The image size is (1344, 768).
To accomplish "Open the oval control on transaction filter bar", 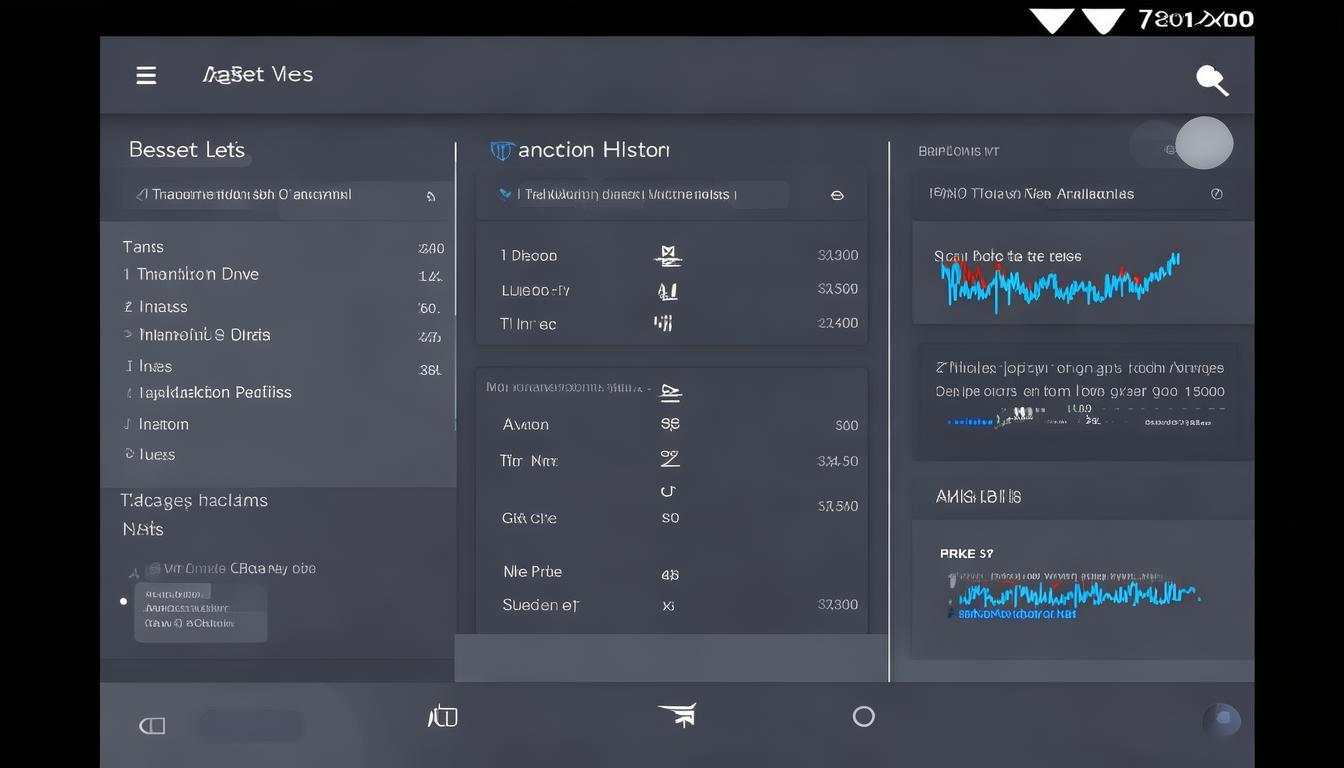I will [837, 196].
